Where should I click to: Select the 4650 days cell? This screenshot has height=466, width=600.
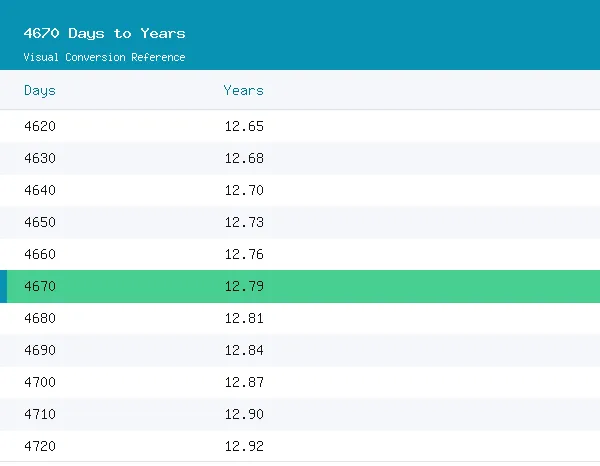point(40,222)
